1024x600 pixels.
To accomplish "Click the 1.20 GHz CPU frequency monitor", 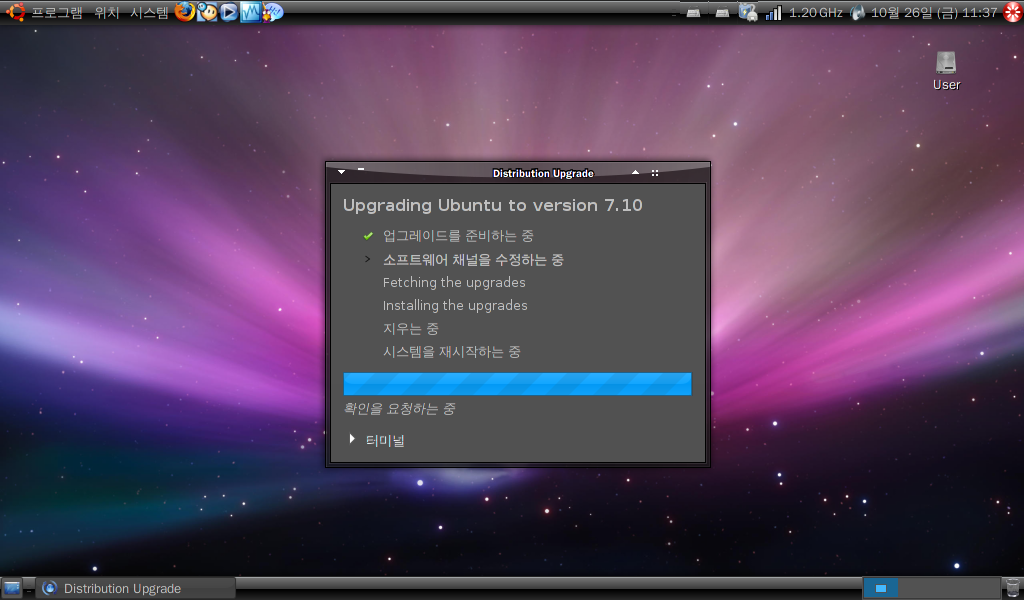I will 816,12.
